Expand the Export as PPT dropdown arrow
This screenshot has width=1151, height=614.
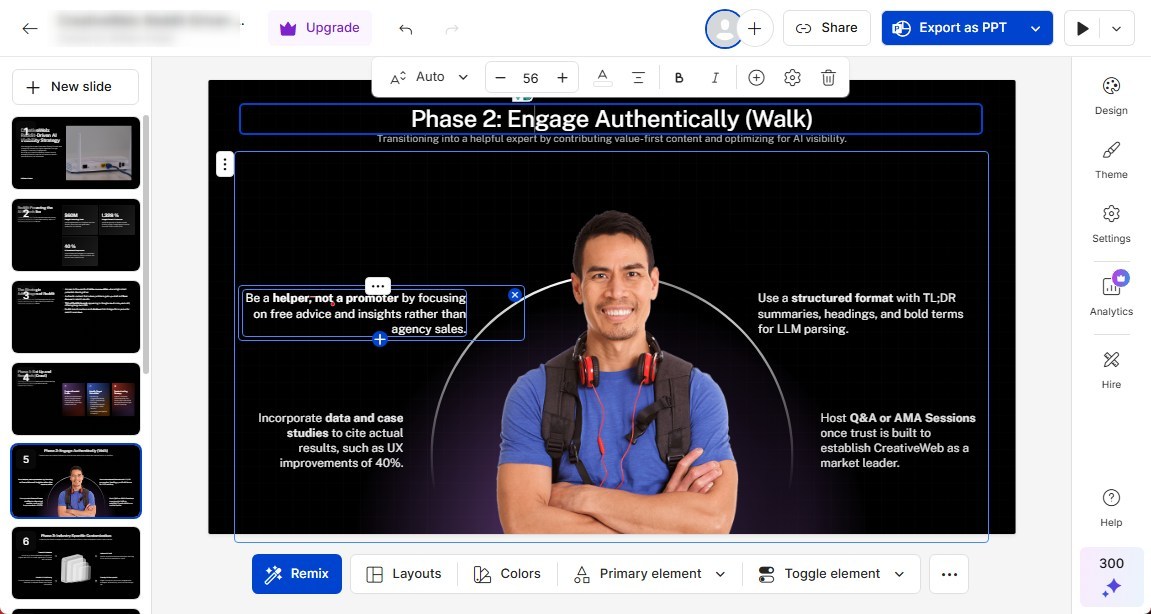[1035, 27]
